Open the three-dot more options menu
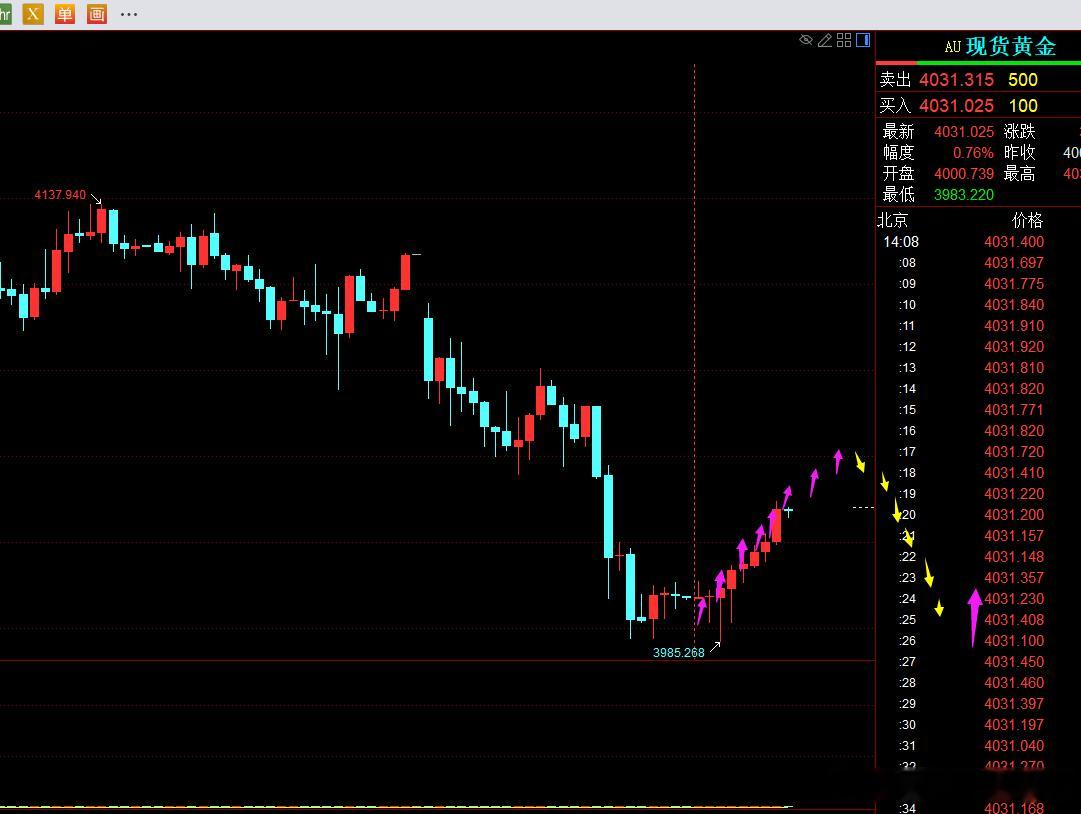This screenshot has height=814, width=1081. pos(129,14)
